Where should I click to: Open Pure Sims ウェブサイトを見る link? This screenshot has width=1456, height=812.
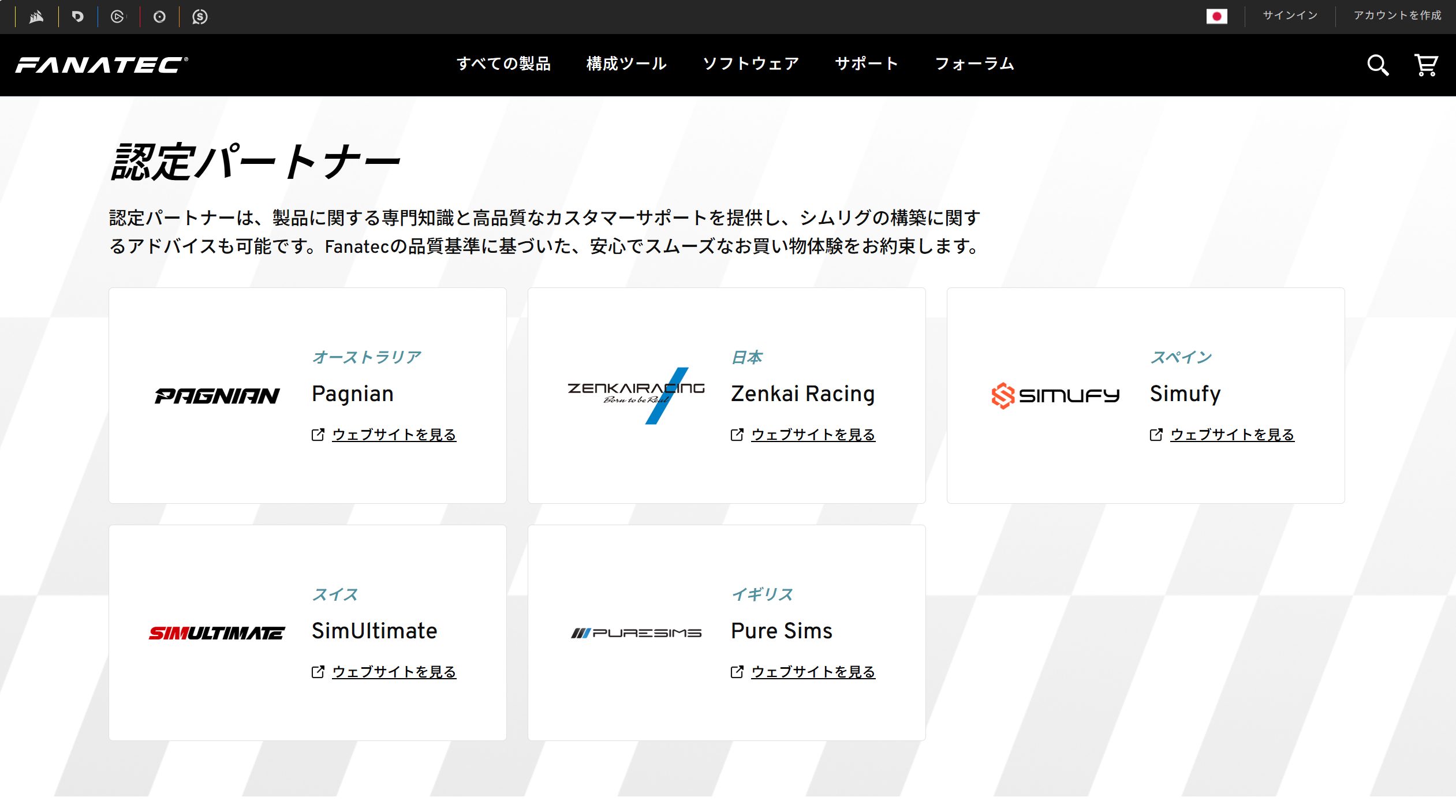813,672
